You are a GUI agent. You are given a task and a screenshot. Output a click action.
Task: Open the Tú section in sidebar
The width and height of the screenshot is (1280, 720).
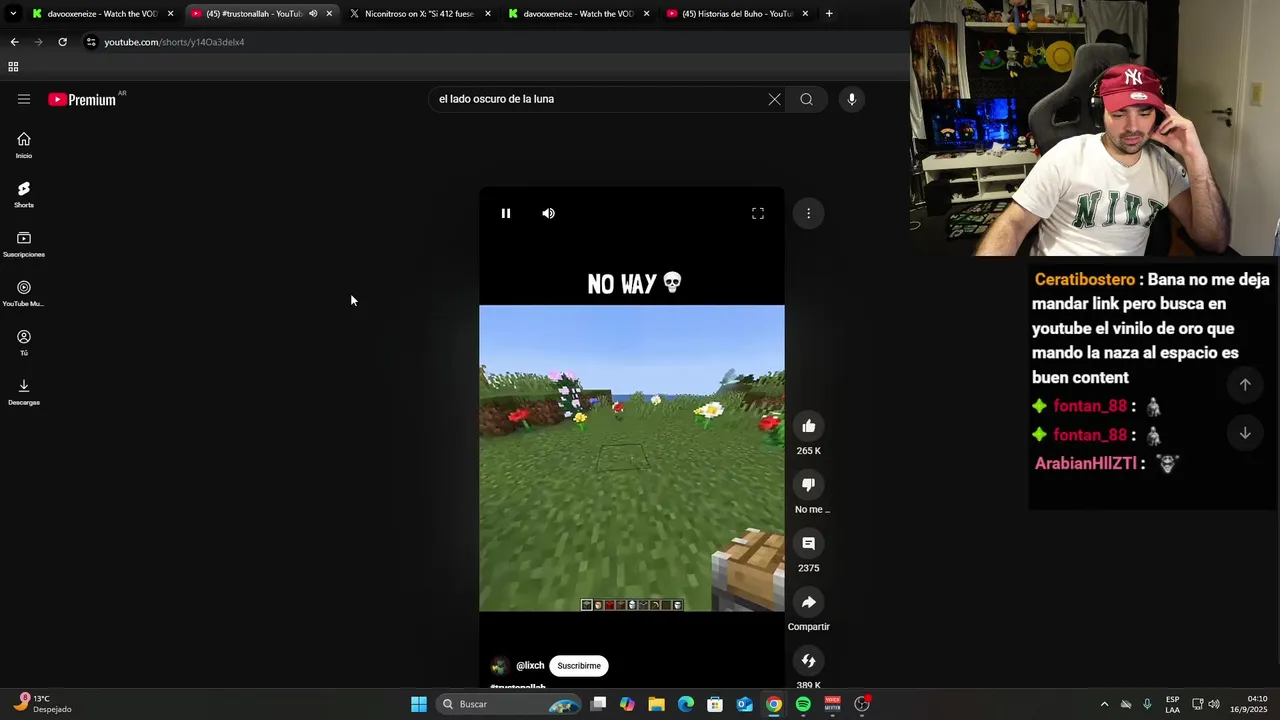point(24,343)
